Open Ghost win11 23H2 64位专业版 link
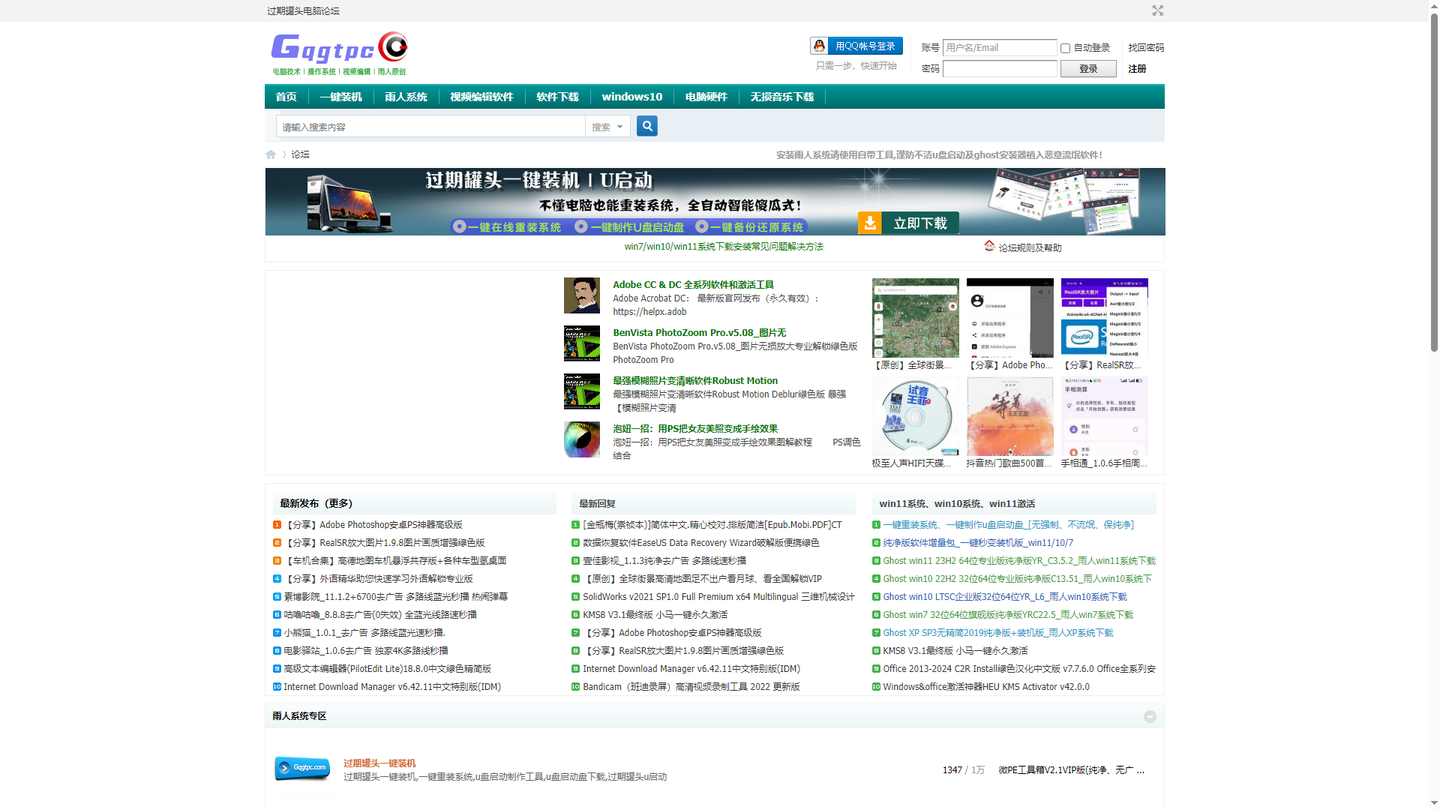Screen dimensions: 1440x810 1019,561
